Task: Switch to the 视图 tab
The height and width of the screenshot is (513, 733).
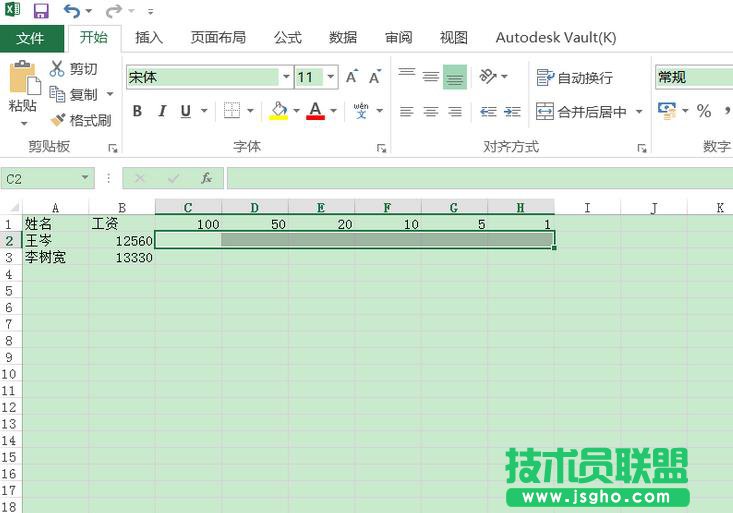Action: (x=453, y=37)
